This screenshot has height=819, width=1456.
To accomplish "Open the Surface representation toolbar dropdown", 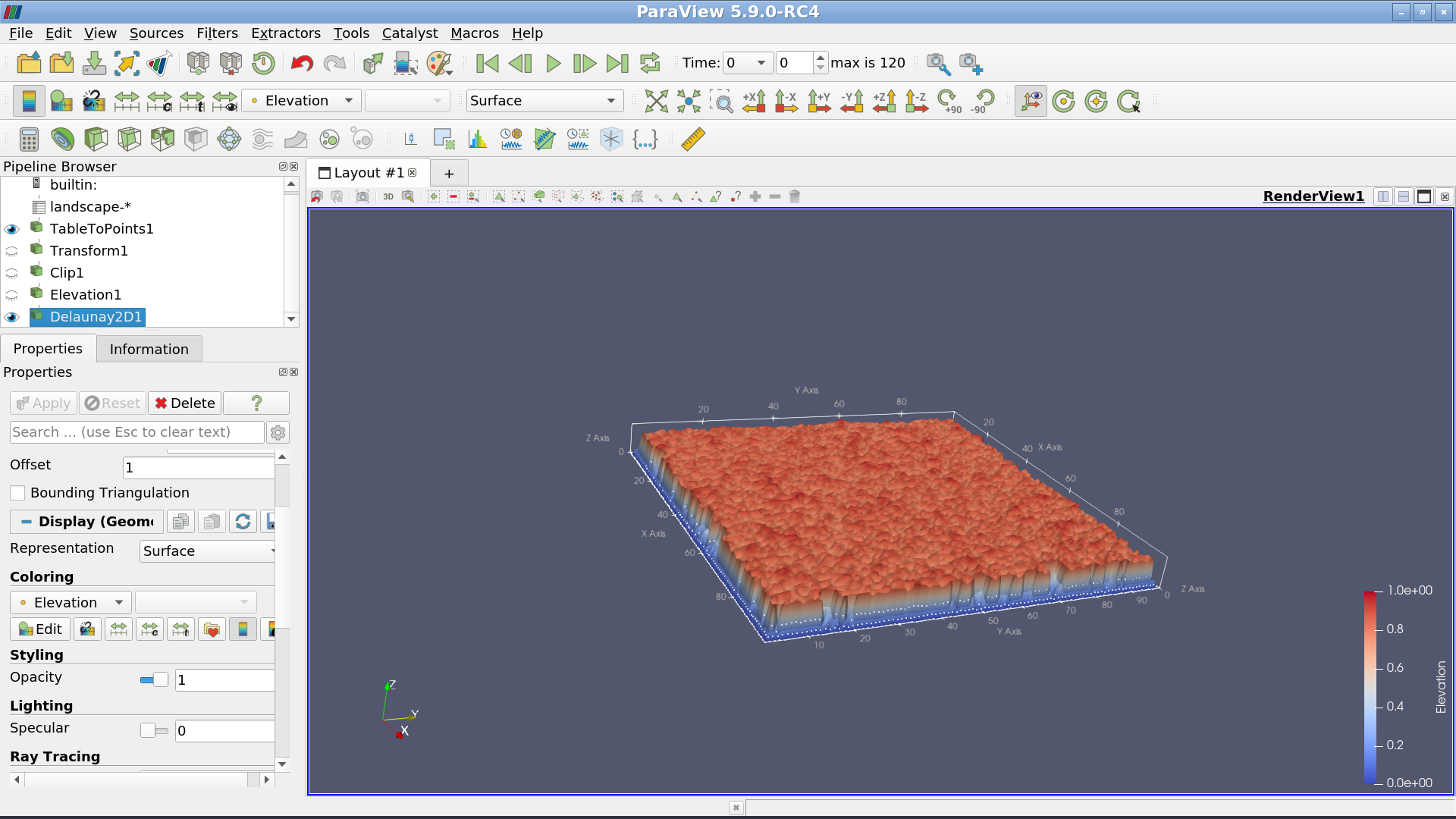I will click(x=544, y=101).
